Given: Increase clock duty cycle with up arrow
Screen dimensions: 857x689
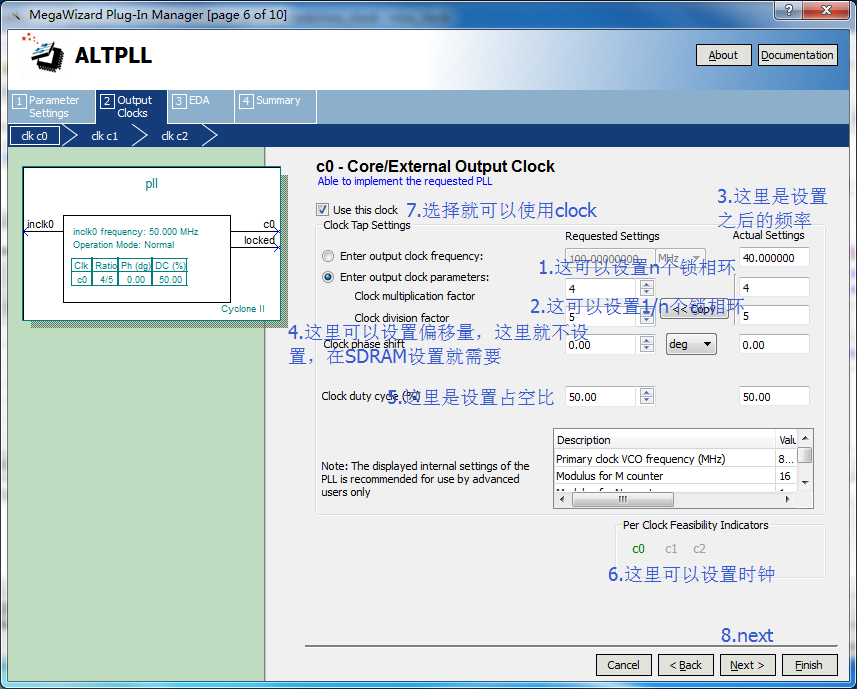Looking at the screenshot, I should (647, 392).
